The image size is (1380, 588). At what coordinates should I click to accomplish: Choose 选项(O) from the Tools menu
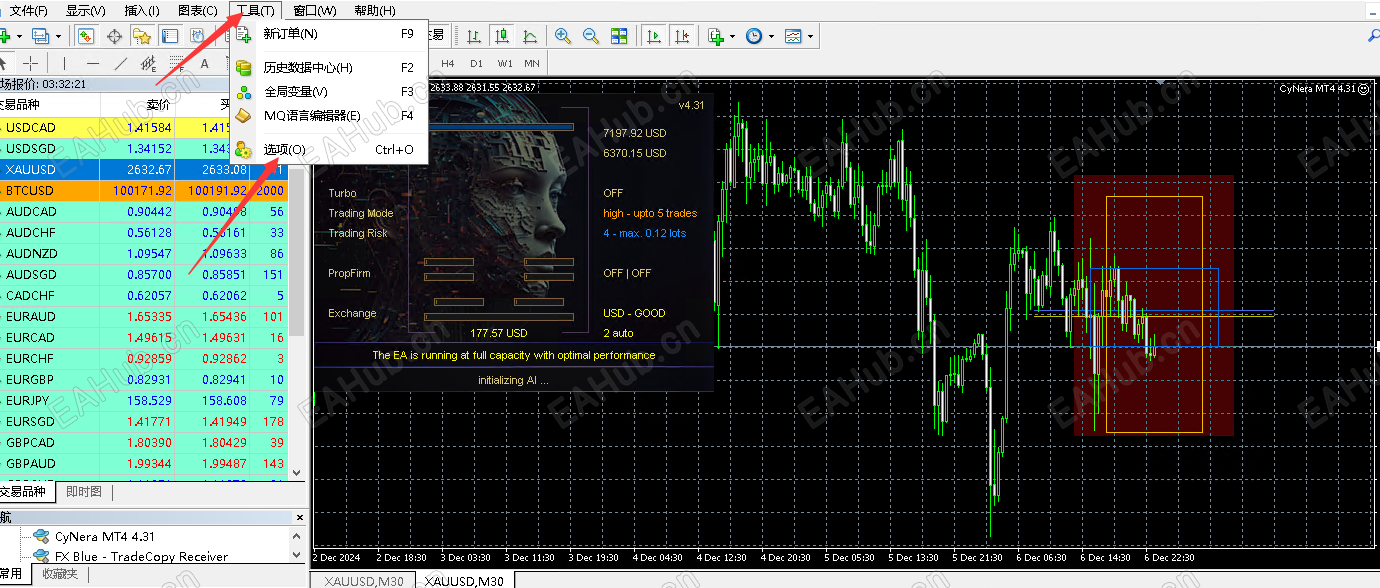(285, 150)
